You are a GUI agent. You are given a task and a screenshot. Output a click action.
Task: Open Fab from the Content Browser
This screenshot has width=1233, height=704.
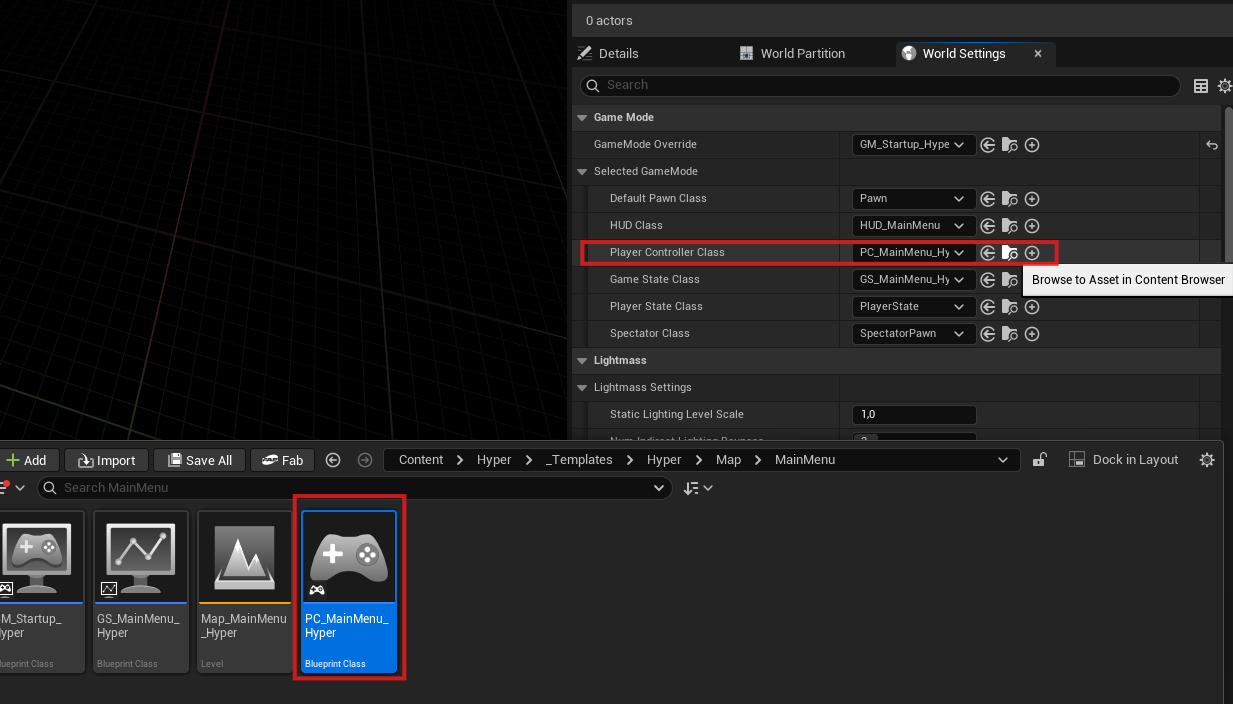[283, 460]
